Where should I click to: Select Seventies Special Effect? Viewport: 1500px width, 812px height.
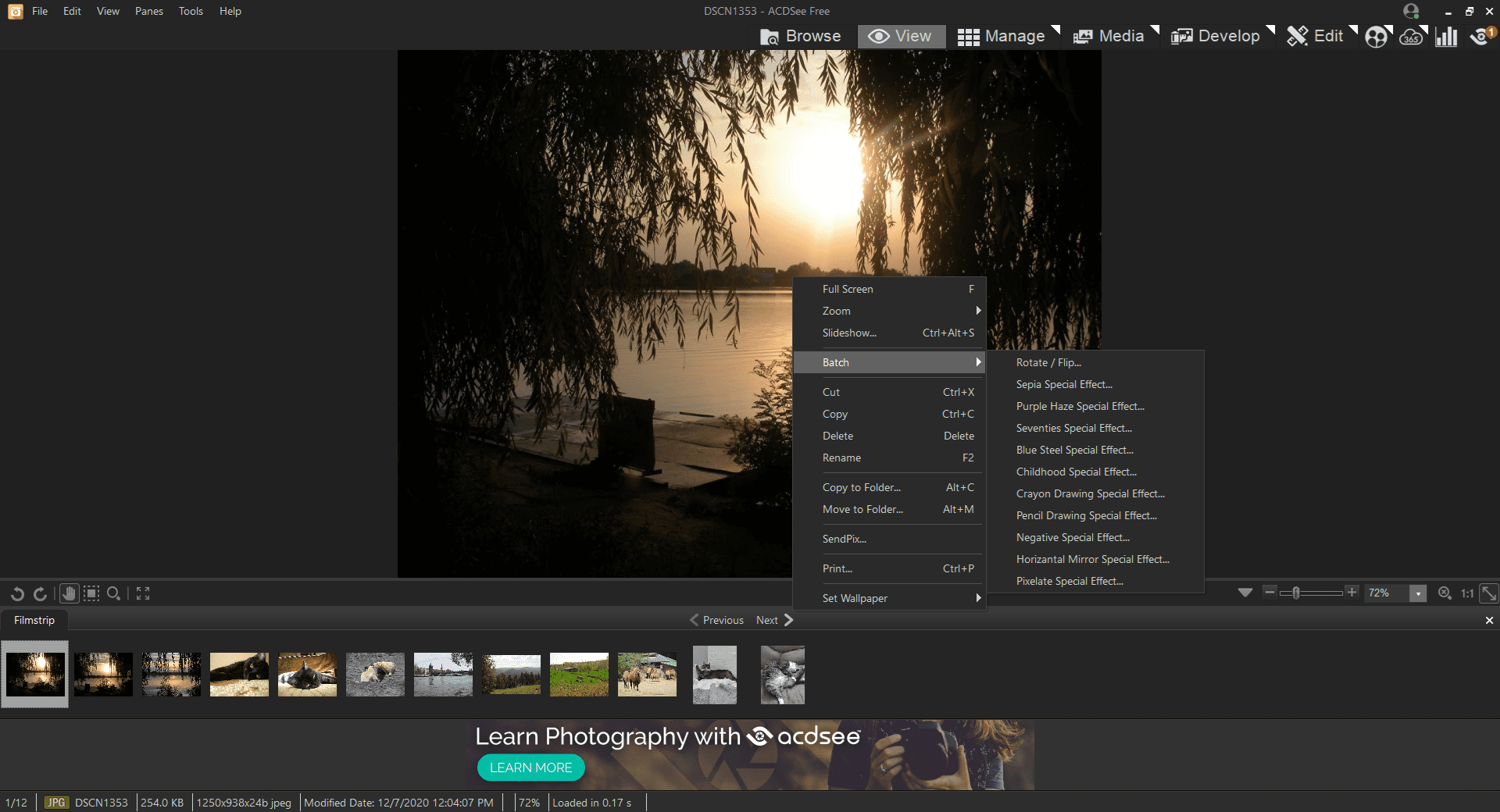pyautogui.click(x=1095, y=428)
